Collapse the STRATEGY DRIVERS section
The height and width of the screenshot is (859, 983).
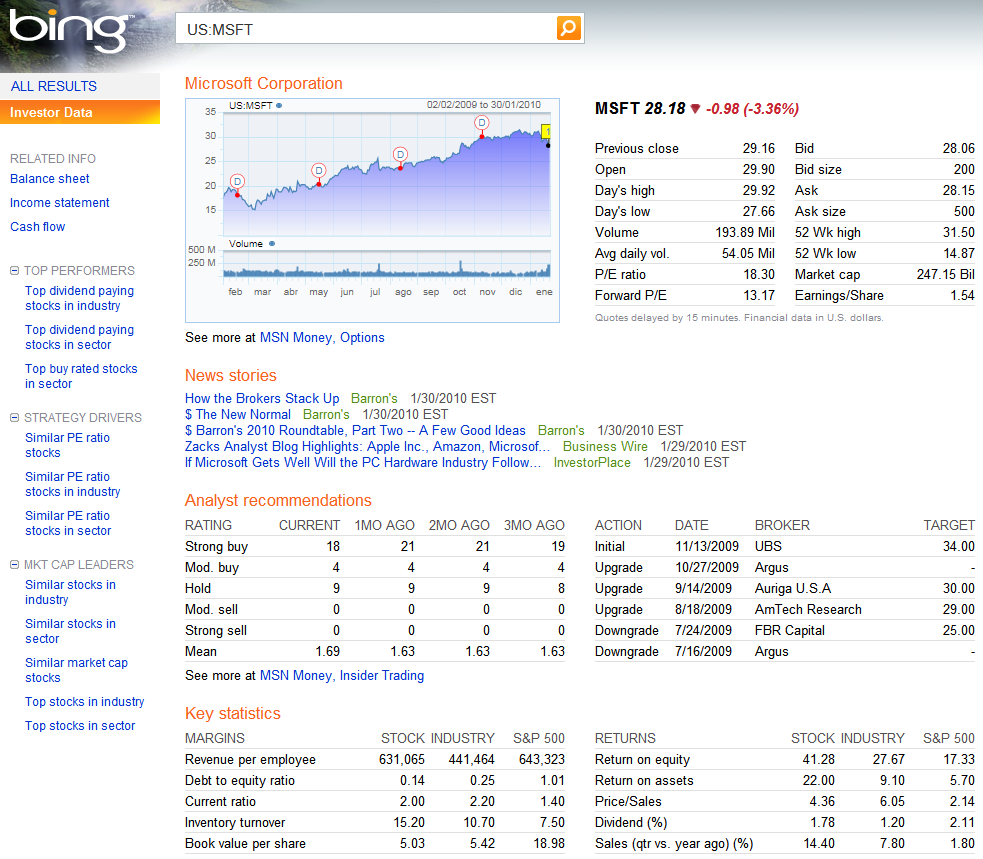pyautogui.click(x=14, y=418)
